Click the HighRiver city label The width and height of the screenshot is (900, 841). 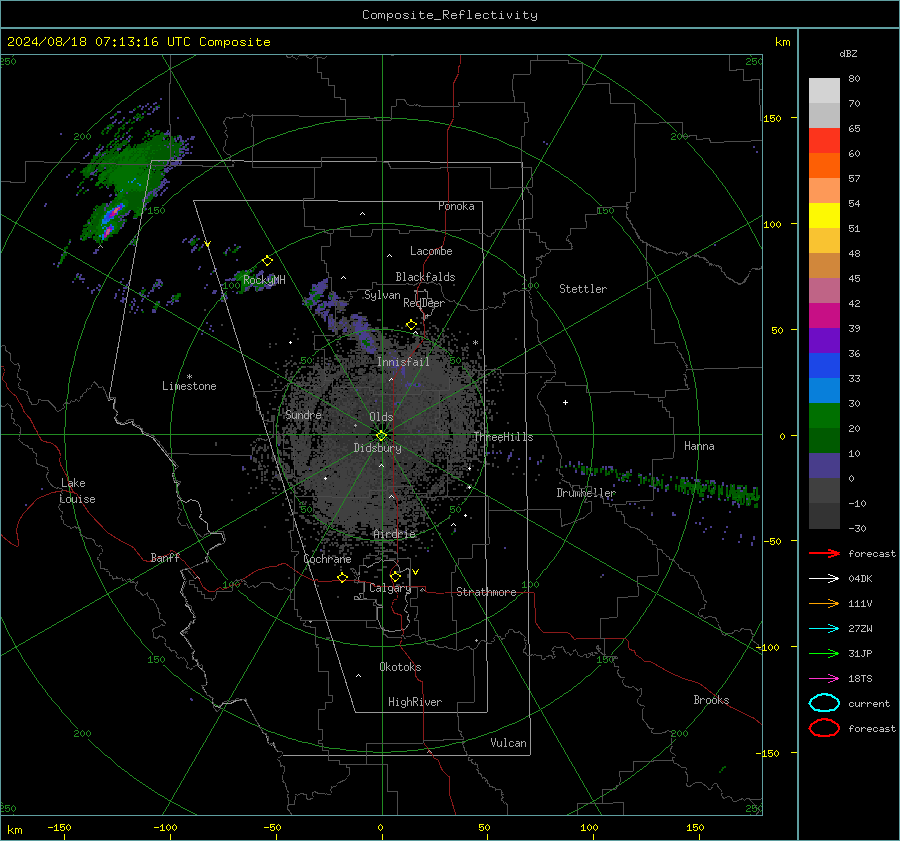(415, 702)
